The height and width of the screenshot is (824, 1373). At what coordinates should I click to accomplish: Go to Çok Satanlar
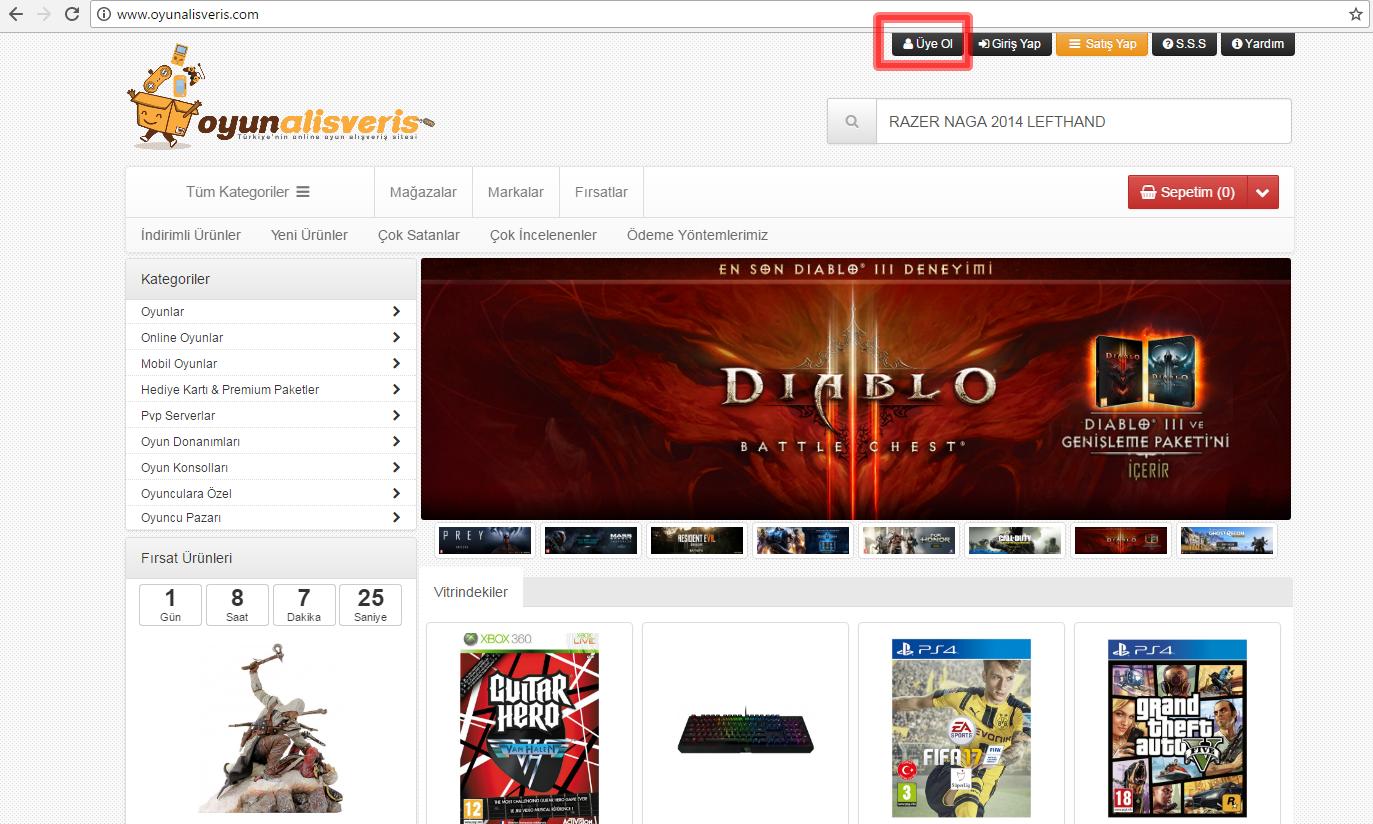point(419,235)
